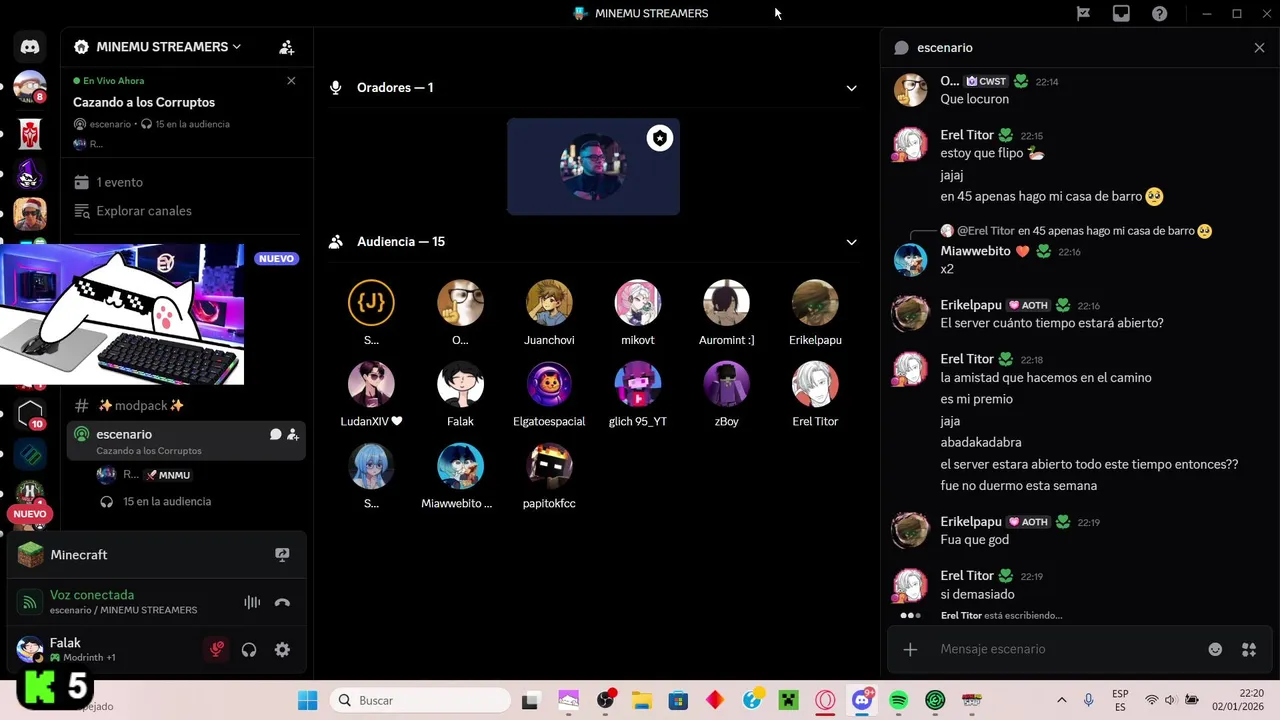Click mikovt audience avatar
Screen dimensions: 1280x720
click(638, 303)
